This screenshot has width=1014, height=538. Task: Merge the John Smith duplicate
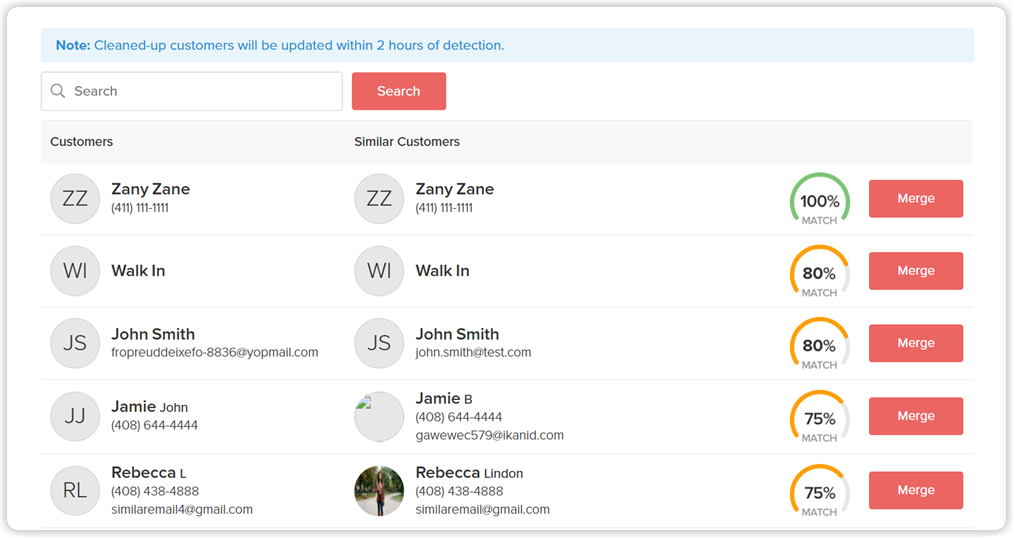(916, 343)
